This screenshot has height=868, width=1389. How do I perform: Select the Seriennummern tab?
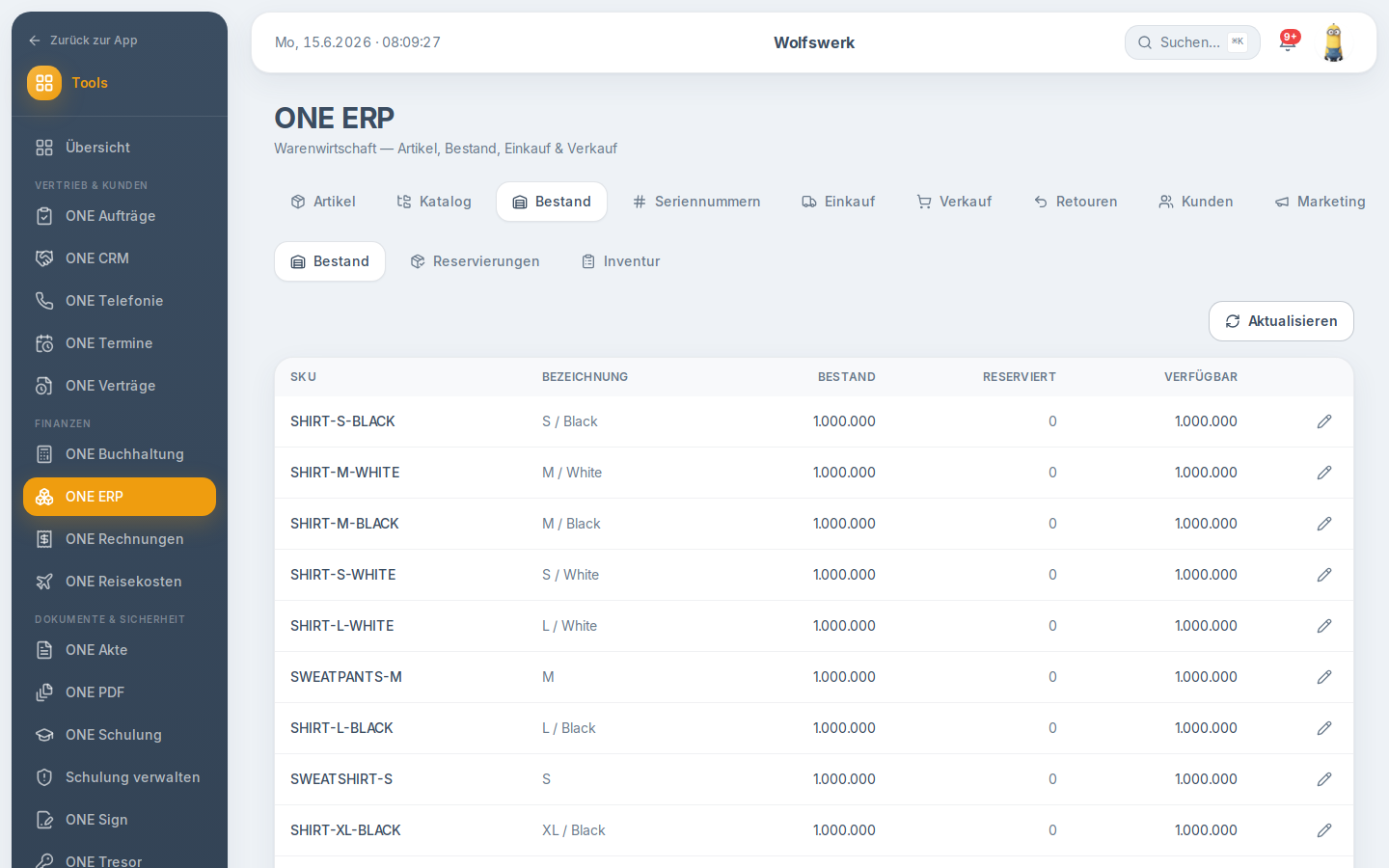696,202
